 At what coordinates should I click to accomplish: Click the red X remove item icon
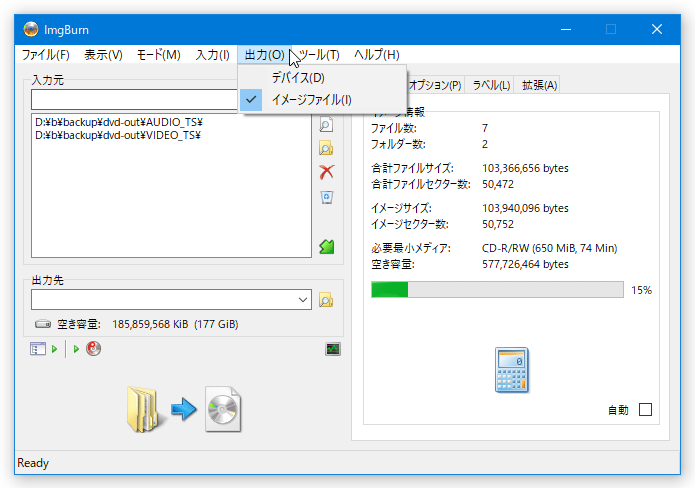(x=327, y=172)
